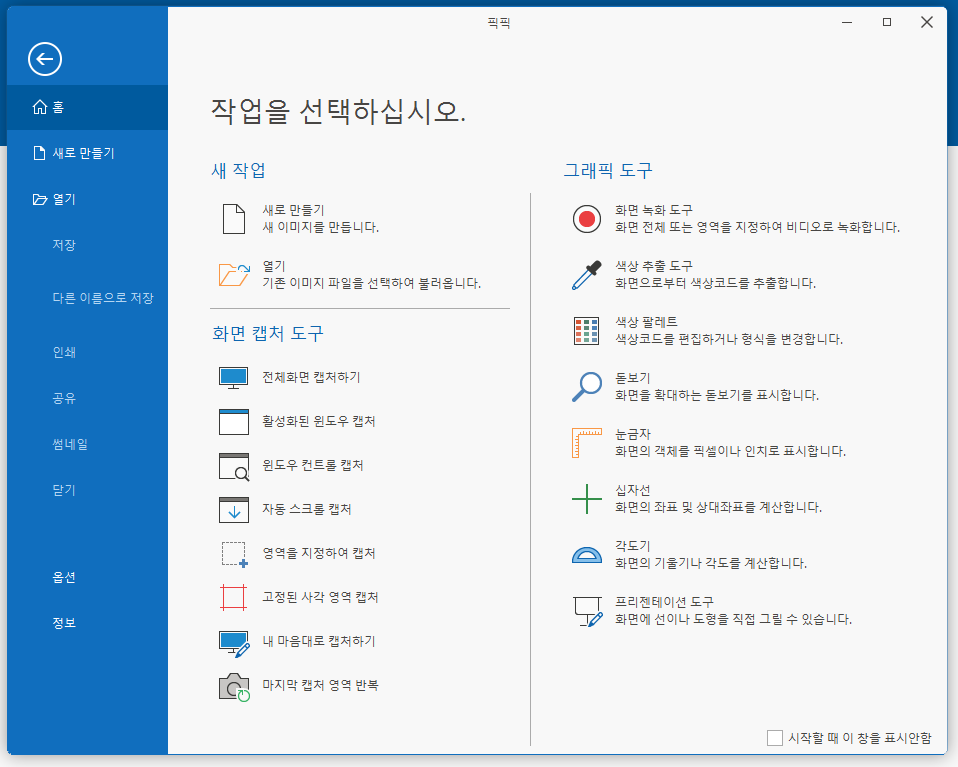Click the 화면 녹화 도구 title

tap(654, 210)
